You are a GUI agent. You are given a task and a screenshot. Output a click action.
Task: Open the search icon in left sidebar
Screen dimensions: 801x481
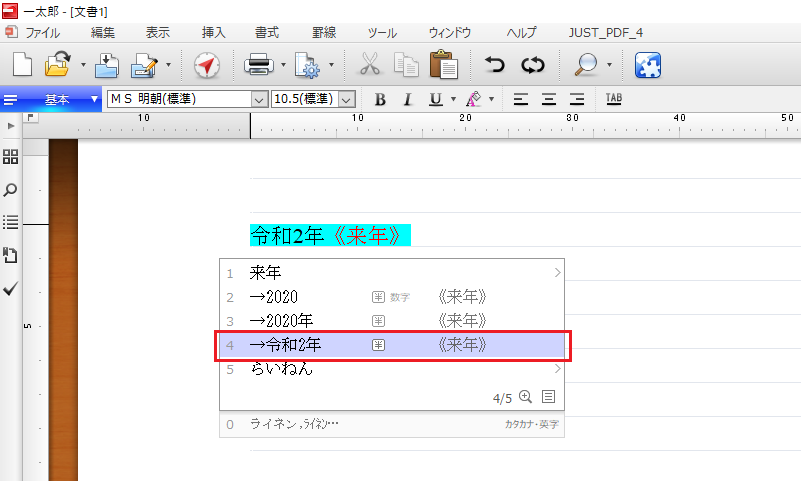(10, 190)
